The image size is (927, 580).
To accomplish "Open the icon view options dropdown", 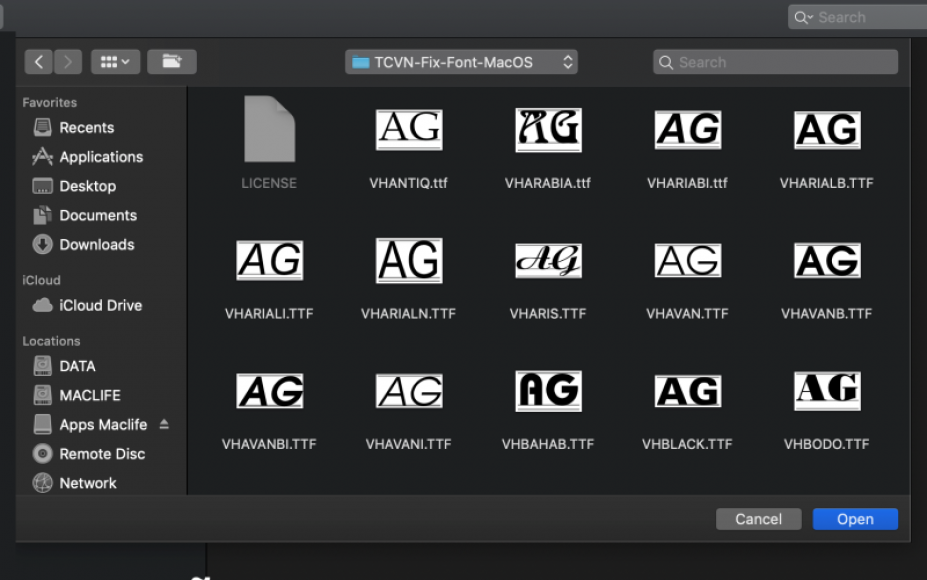I will pyautogui.click(x=115, y=62).
